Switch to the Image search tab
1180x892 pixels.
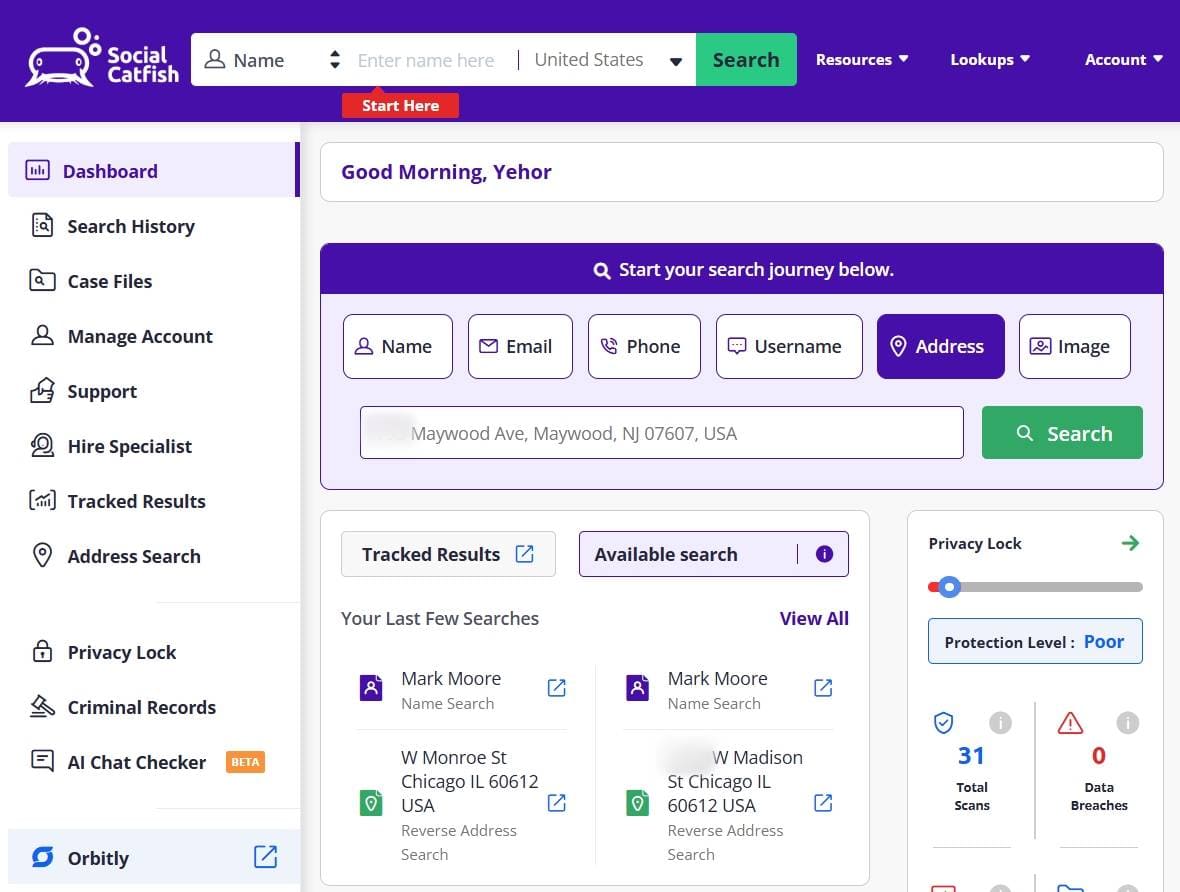pos(1075,346)
